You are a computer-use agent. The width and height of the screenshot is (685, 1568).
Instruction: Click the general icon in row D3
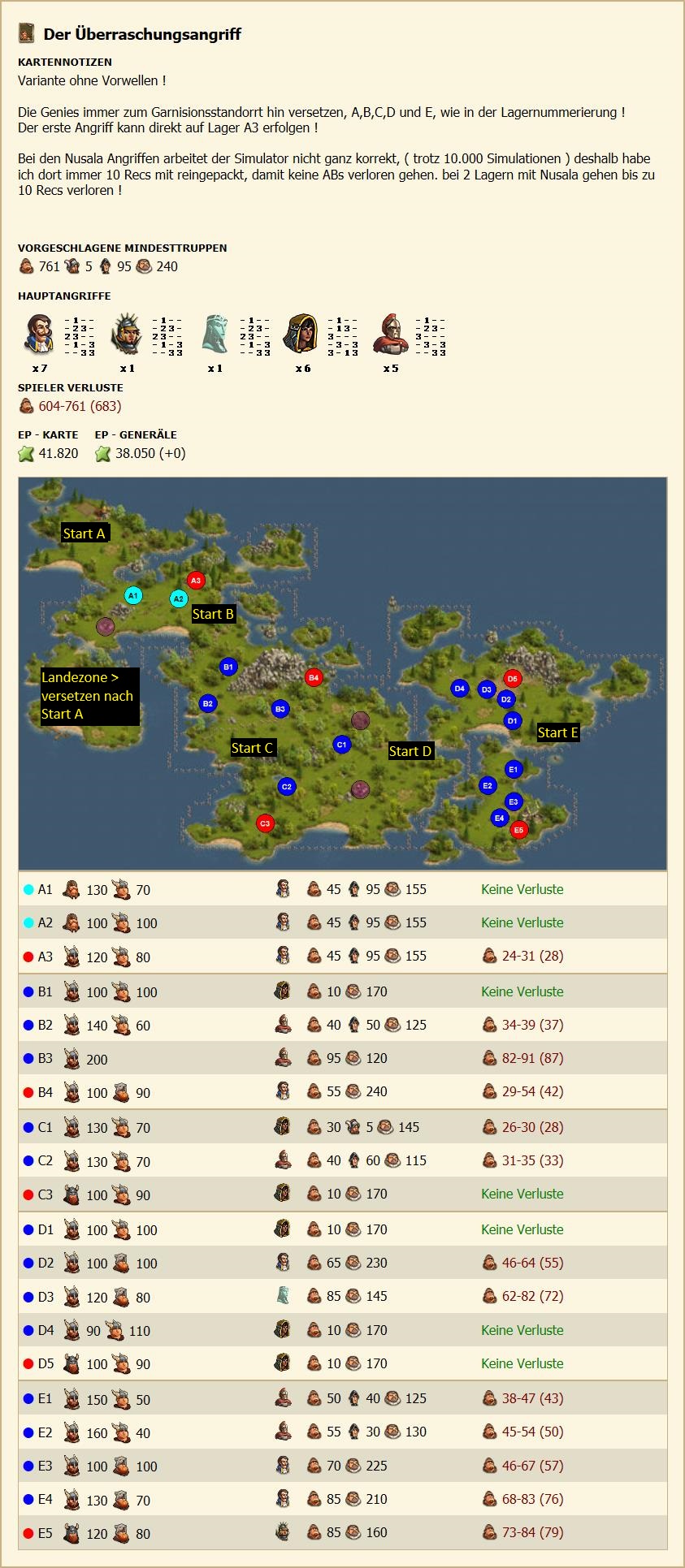pyautogui.click(x=283, y=1296)
